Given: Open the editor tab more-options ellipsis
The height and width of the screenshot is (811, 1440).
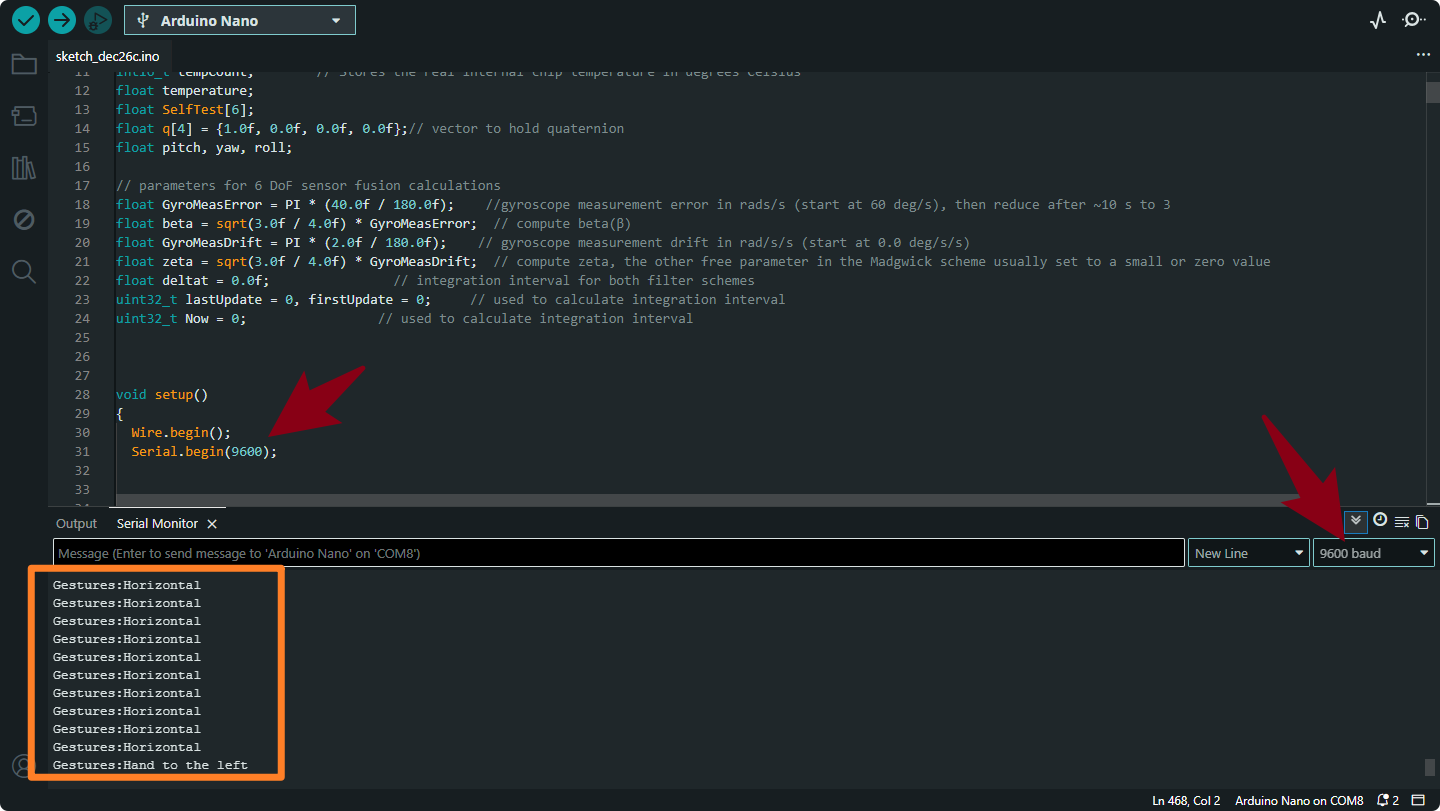Looking at the screenshot, I should tap(1423, 55).
